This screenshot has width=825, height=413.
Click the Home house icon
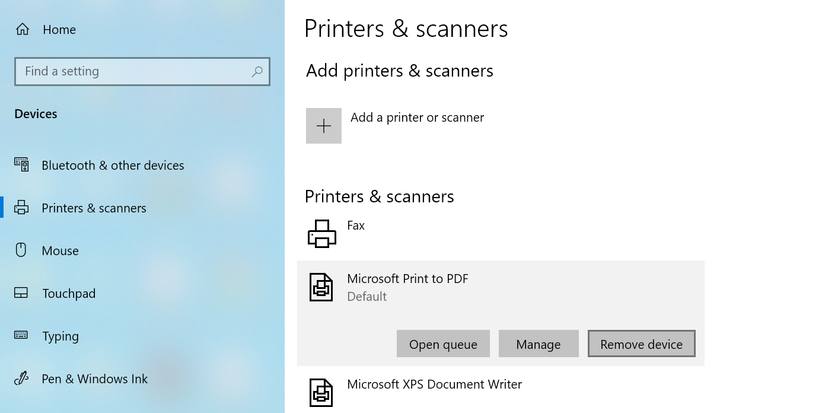pos(22,29)
